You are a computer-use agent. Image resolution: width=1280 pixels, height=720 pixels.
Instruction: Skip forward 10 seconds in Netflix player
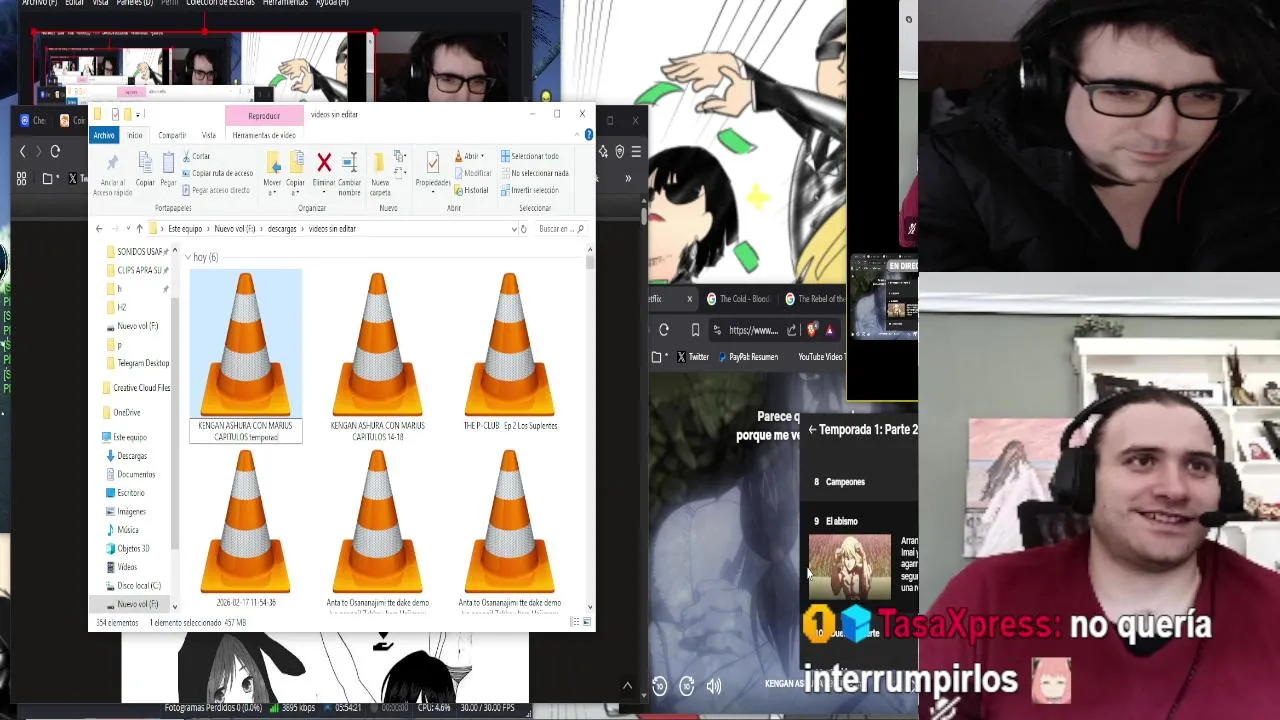click(x=687, y=686)
